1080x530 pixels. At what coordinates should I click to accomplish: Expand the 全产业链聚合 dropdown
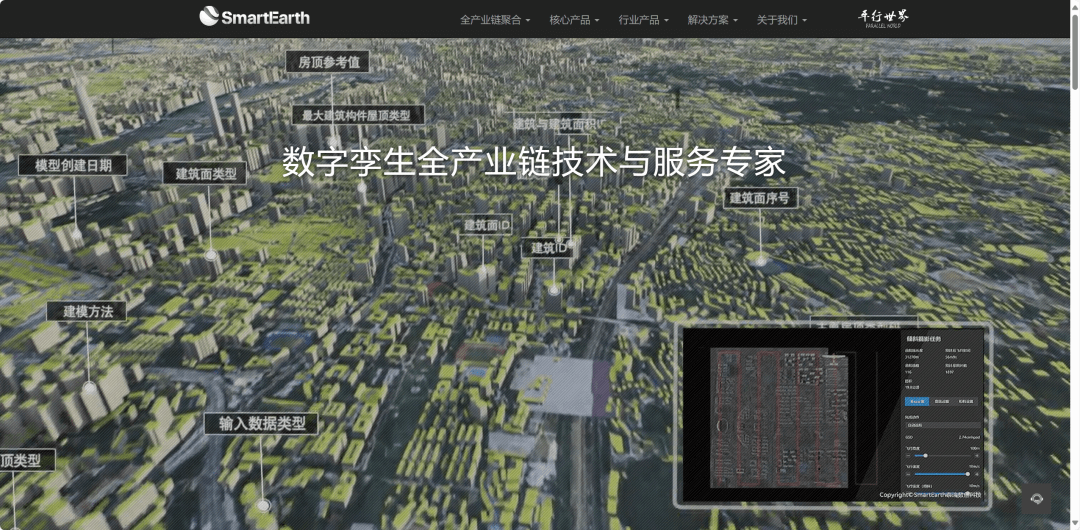pyautogui.click(x=495, y=20)
